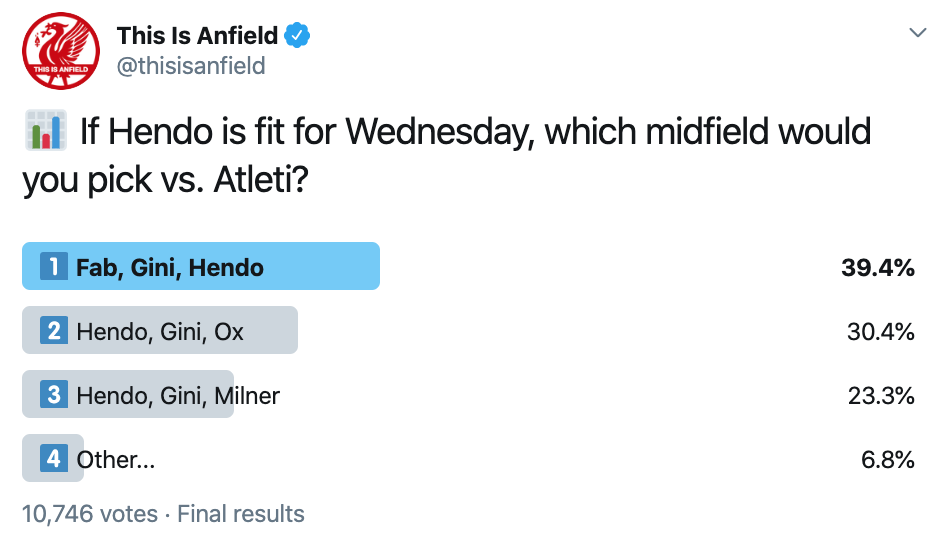
Task: Click the 6.8% result value
Action: [888, 460]
